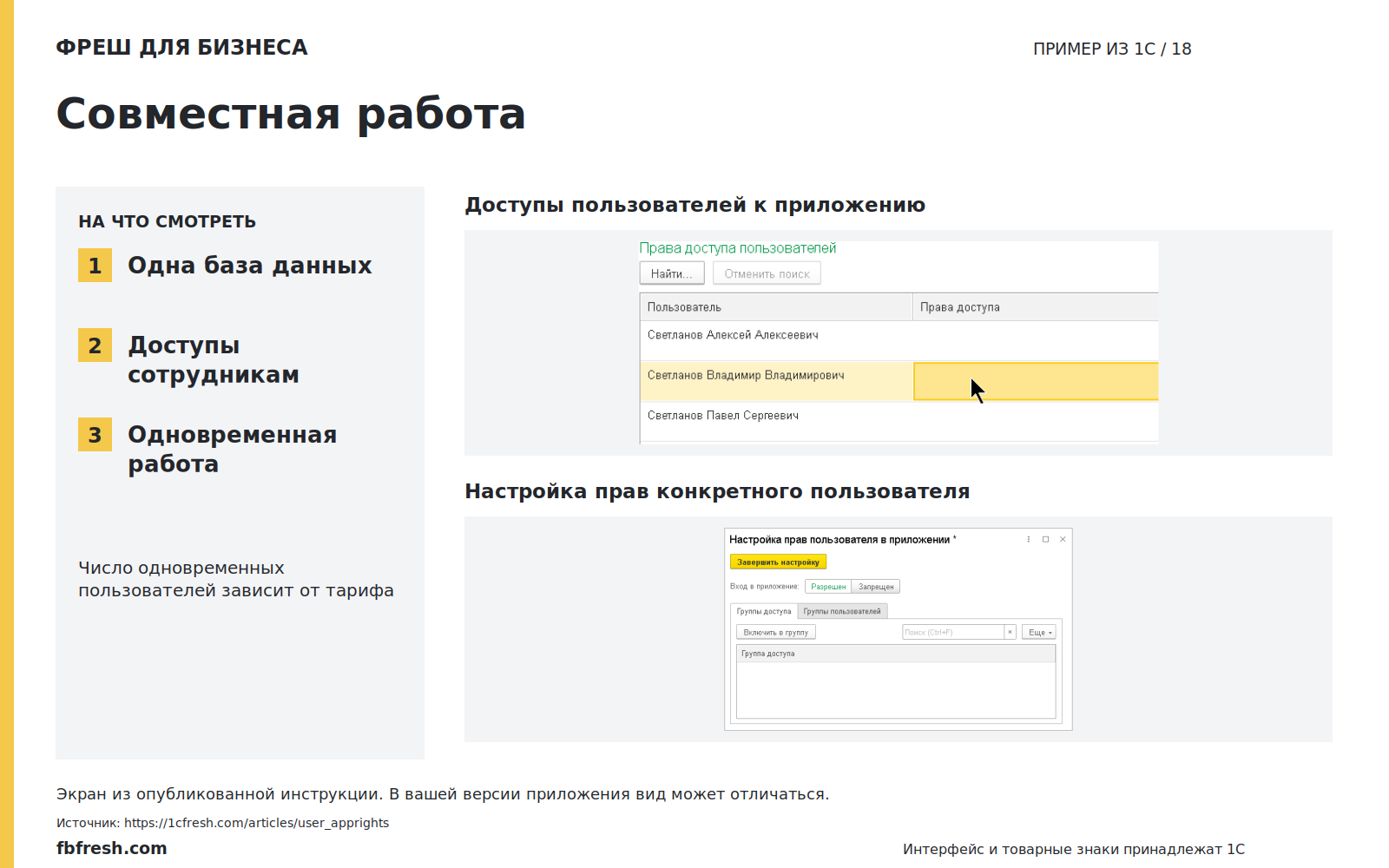Focus the Поиск (Ctrl+F) field
Image resolution: width=1389 pixels, height=868 pixels.
[953, 632]
